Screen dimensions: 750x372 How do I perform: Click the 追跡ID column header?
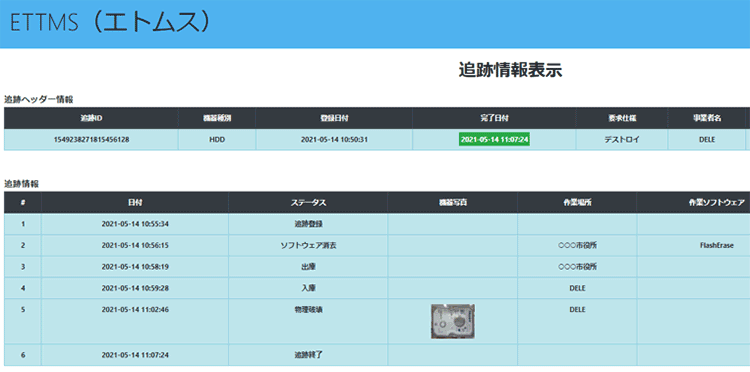click(x=91, y=118)
